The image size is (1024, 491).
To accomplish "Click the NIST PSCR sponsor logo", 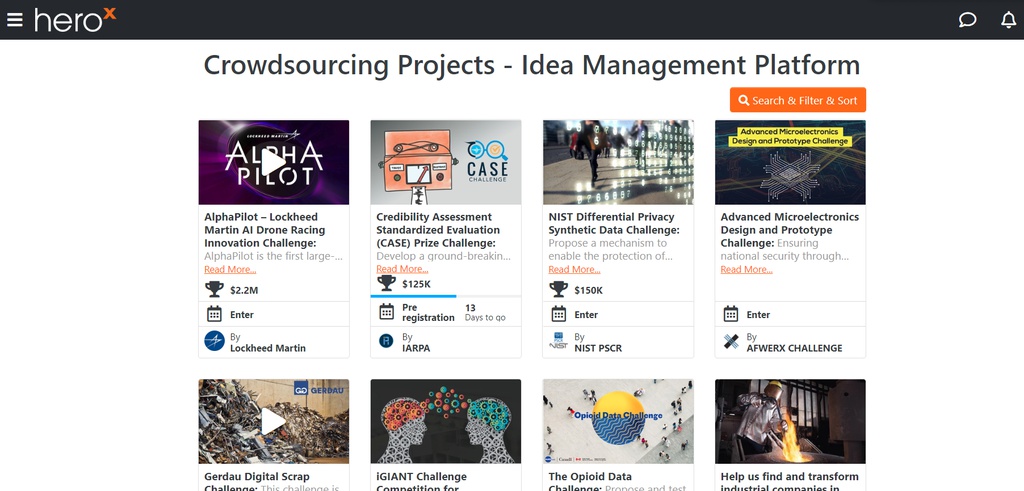I will (558, 341).
